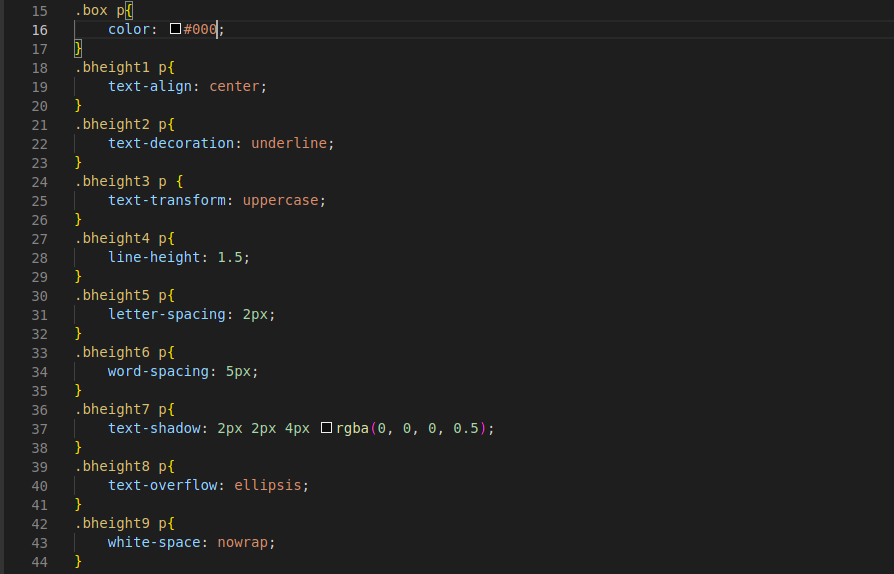Click the .bheight9 p selector
894x574 pixels.
pos(121,523)
